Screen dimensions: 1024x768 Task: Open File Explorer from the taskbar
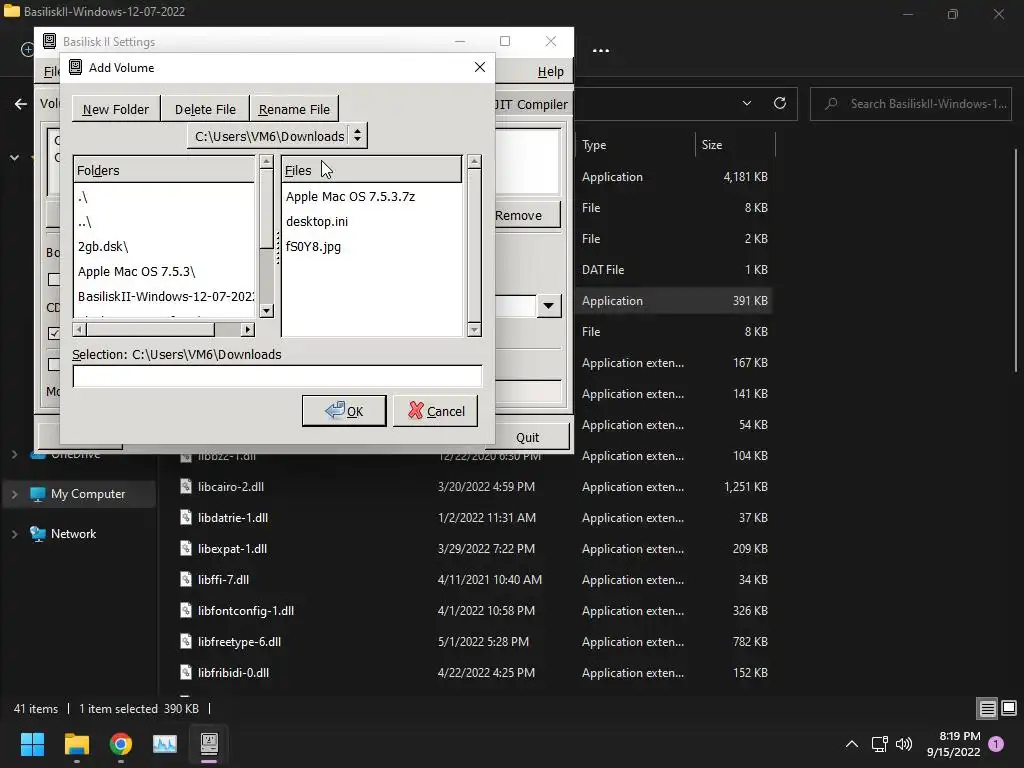[76, 744]
